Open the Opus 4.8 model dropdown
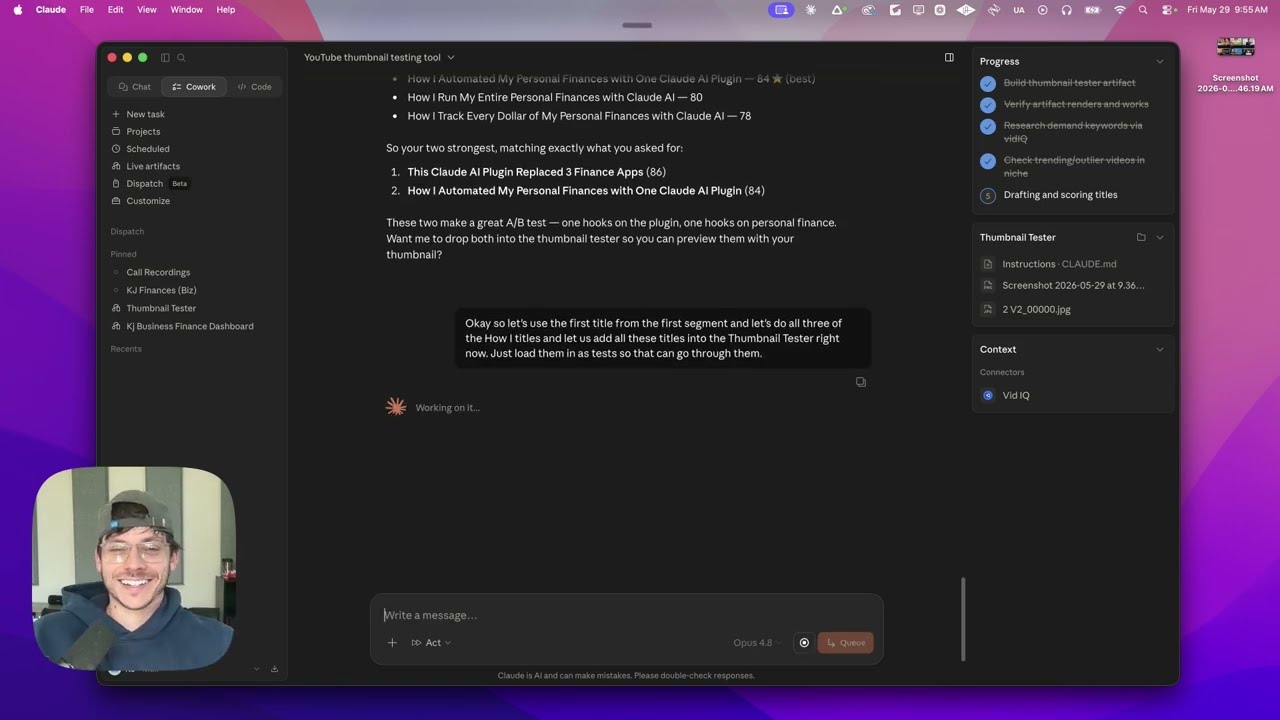Screen dimensions: 1280x720 coord(757,643)
